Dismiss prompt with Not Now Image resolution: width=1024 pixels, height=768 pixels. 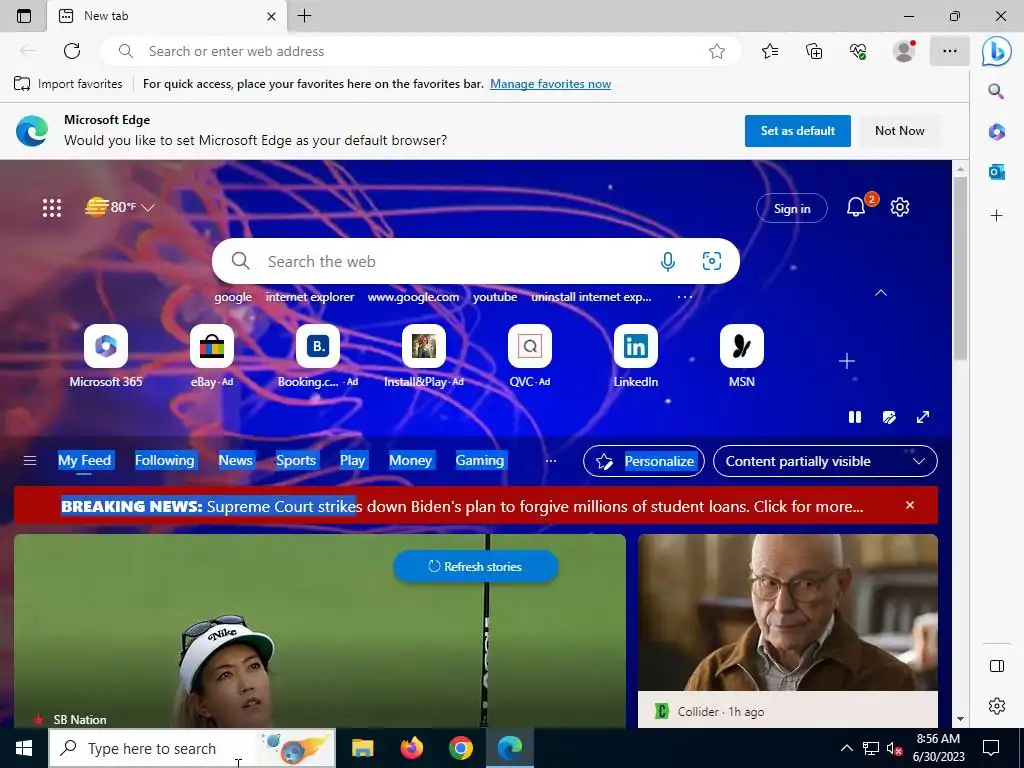[x=899, y=131]
